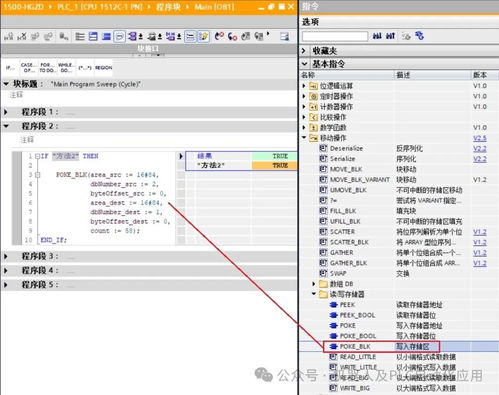Image resolution: width=499 pixels, height=395 pixels.
Task: Insert REGION block from the favorites bar
Action: point(104,68)
